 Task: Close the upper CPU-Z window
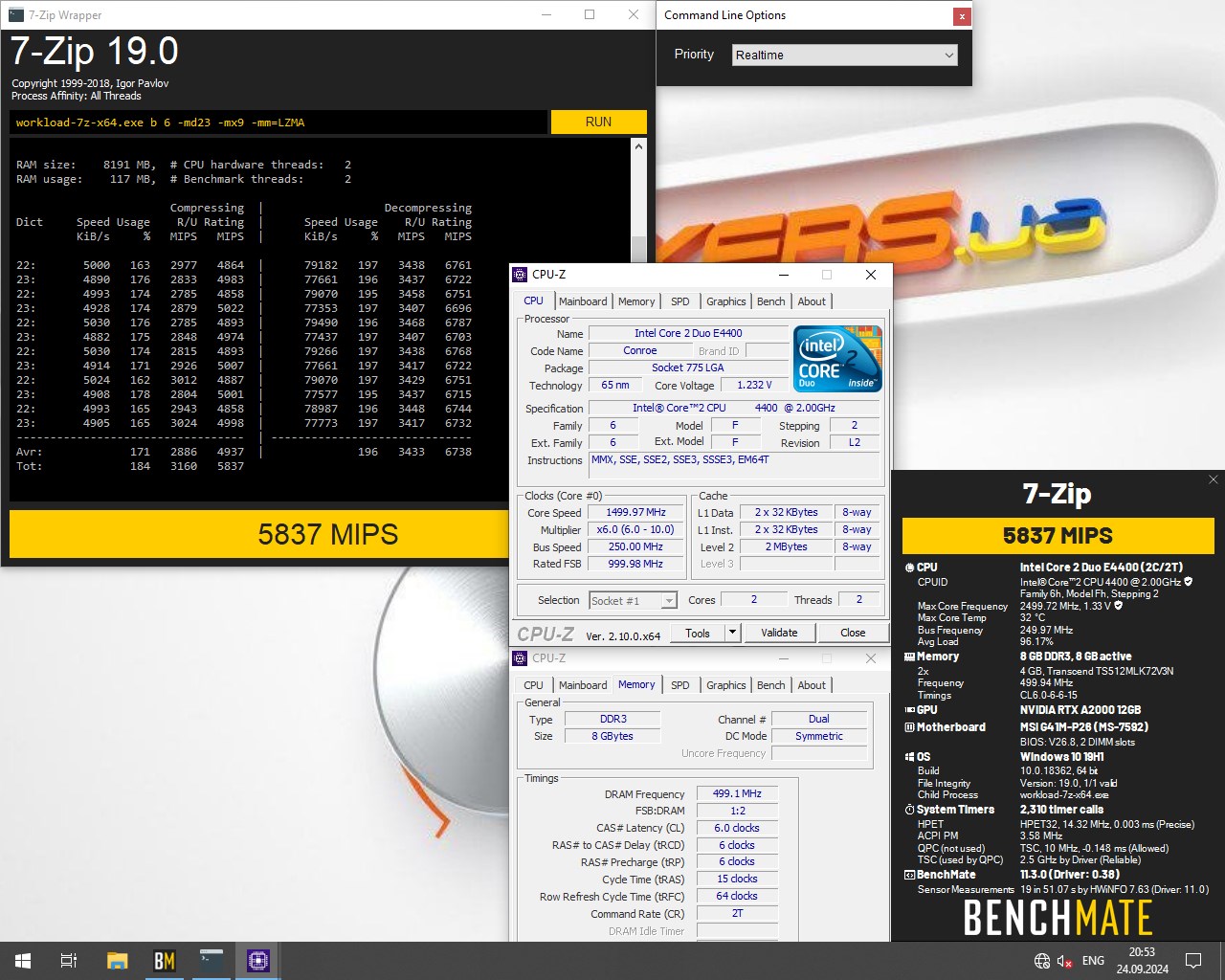(871, 275)
